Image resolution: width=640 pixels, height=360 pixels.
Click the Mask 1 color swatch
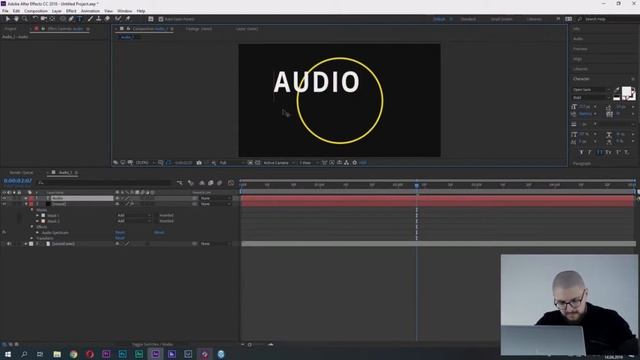(x=43, y=216)
